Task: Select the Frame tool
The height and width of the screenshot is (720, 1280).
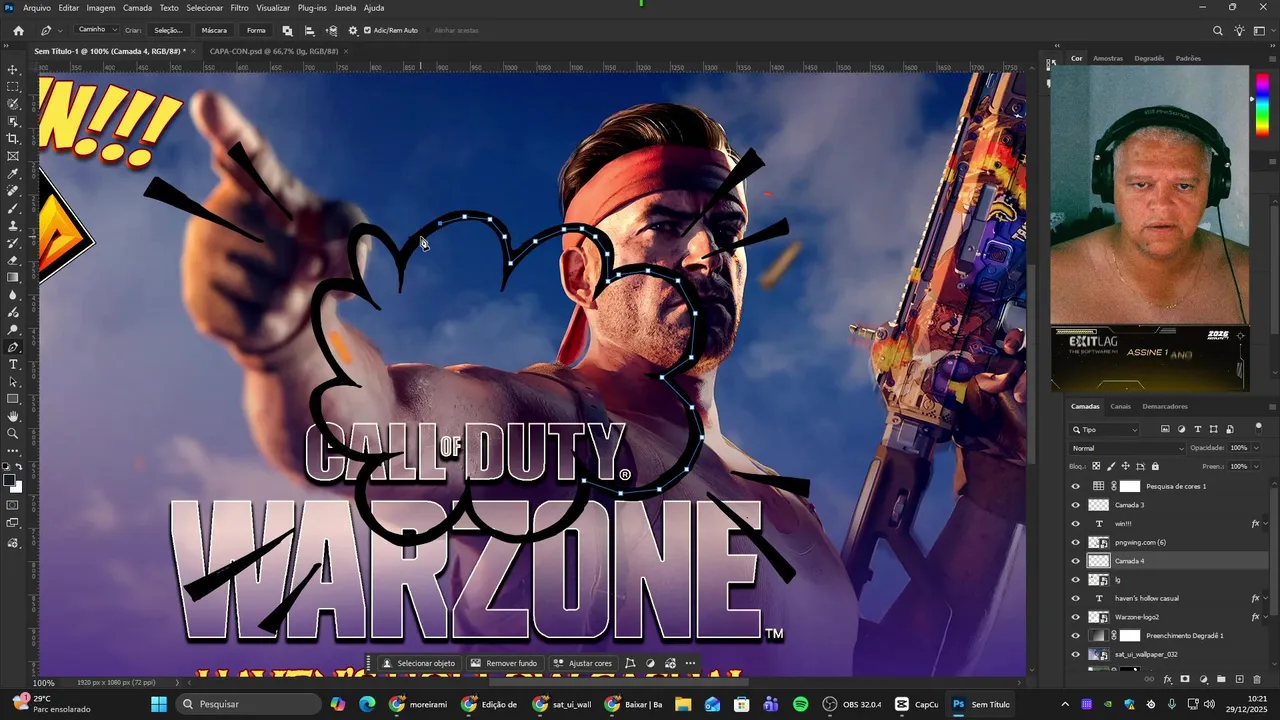Action: (13, 156)
